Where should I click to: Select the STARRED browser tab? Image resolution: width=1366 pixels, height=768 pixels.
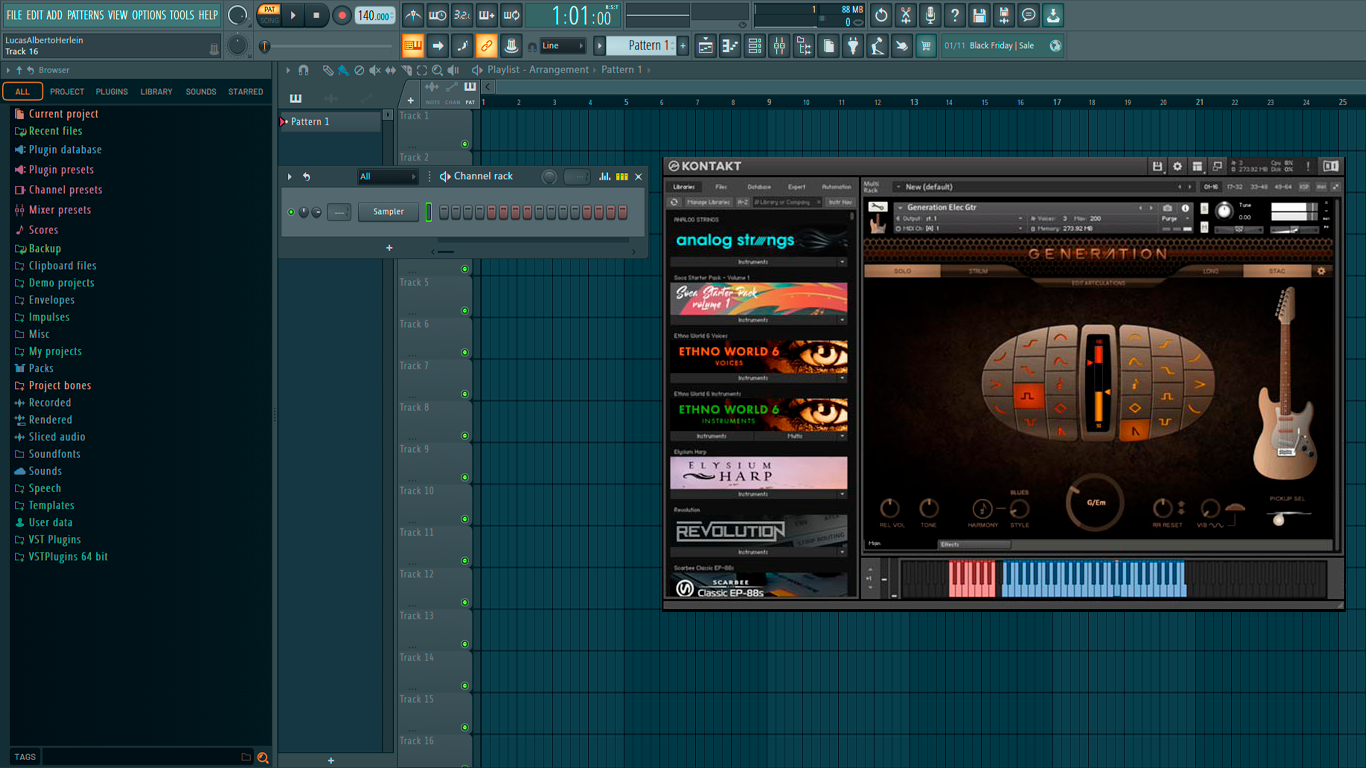[x=245, y=92]
